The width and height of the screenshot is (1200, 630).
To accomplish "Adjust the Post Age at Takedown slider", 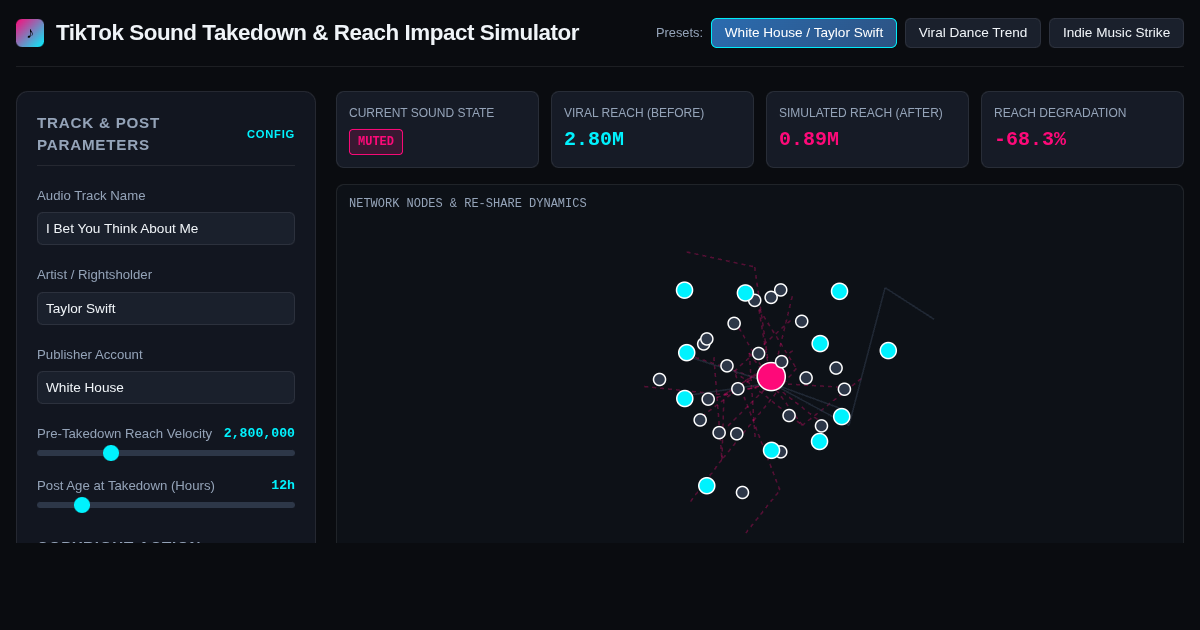I will pyautogui.click(x=166, y=505).
